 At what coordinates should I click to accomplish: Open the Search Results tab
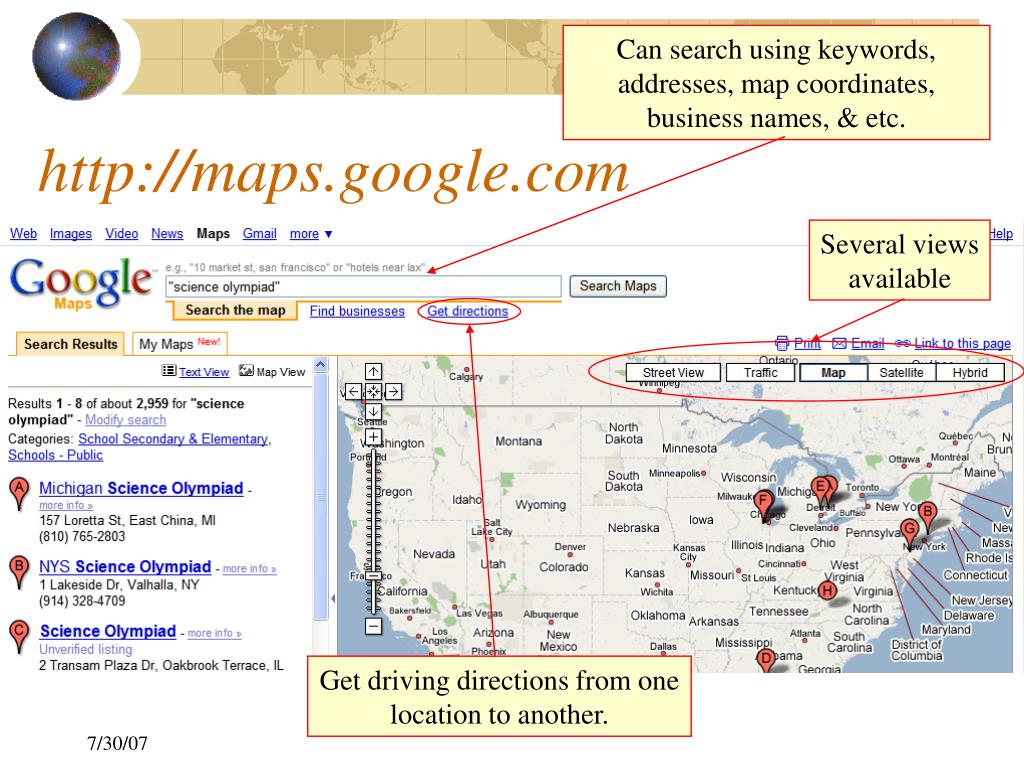coord(70,344)
